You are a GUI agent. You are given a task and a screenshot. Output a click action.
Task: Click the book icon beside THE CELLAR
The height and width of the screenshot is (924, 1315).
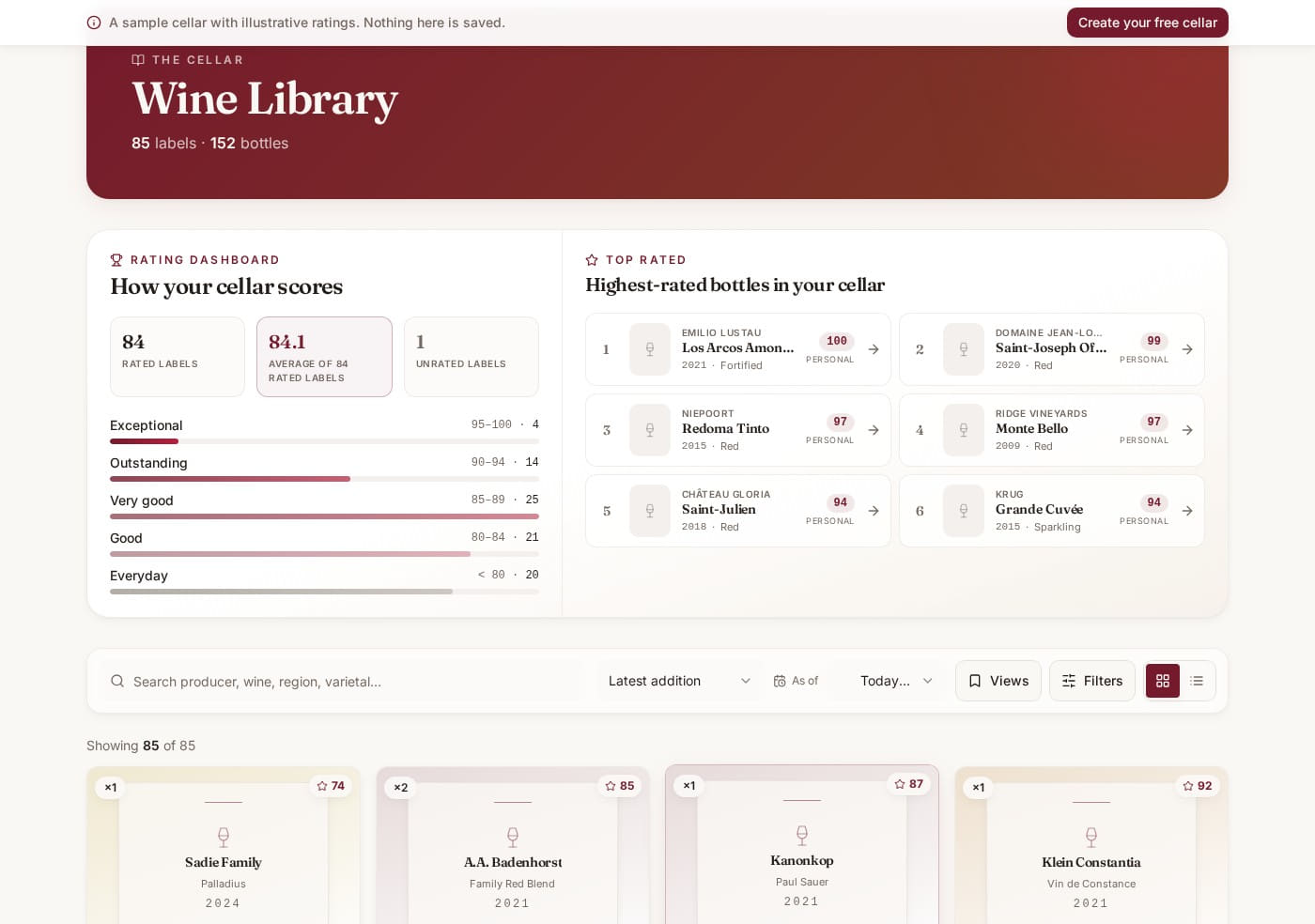[138, 60]
